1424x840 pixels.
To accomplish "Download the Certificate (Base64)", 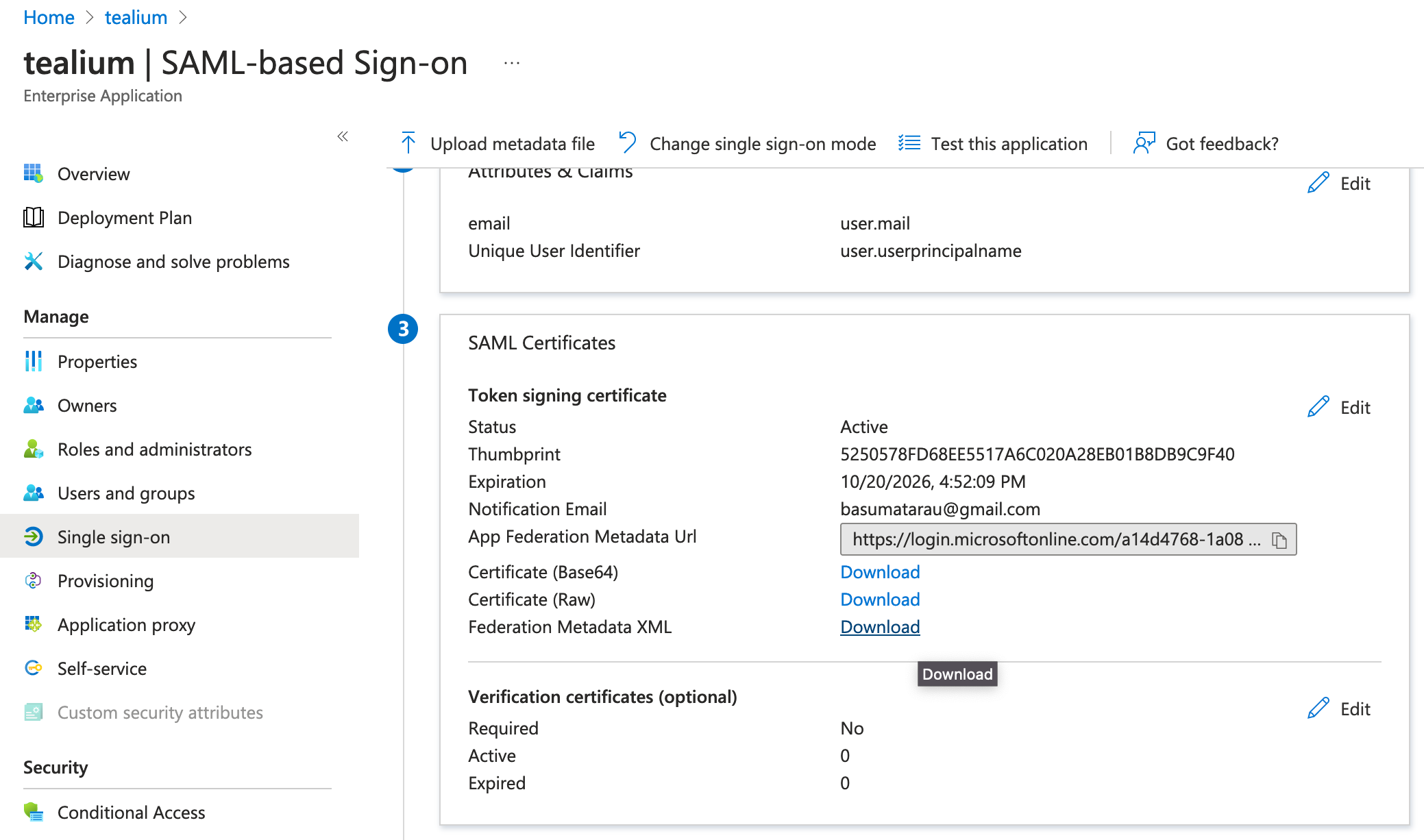I will (880, 572).
